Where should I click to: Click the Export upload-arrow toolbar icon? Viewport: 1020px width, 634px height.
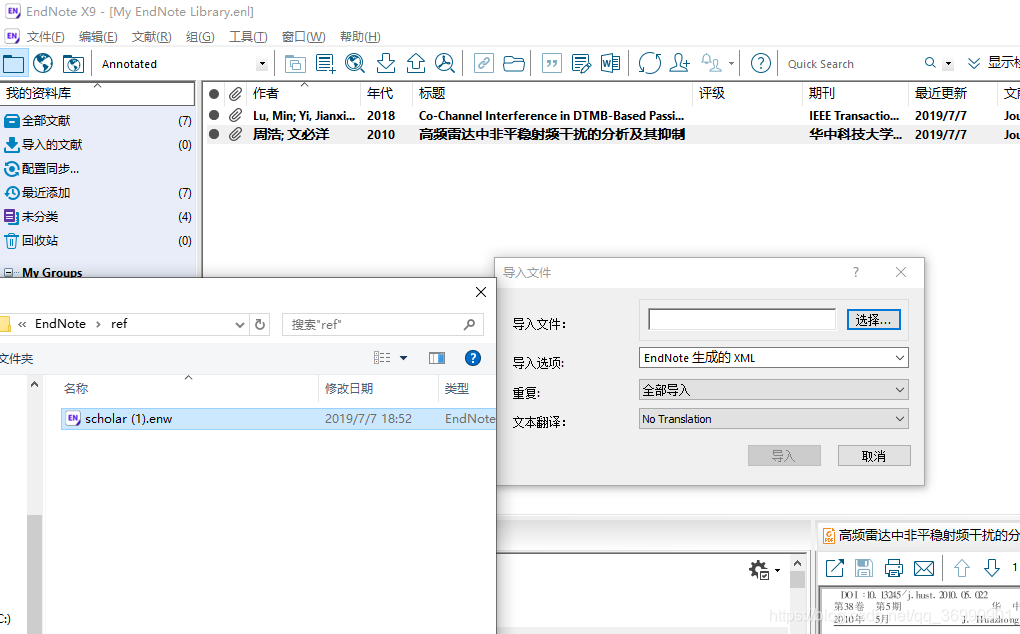click(x=416, y=64)
